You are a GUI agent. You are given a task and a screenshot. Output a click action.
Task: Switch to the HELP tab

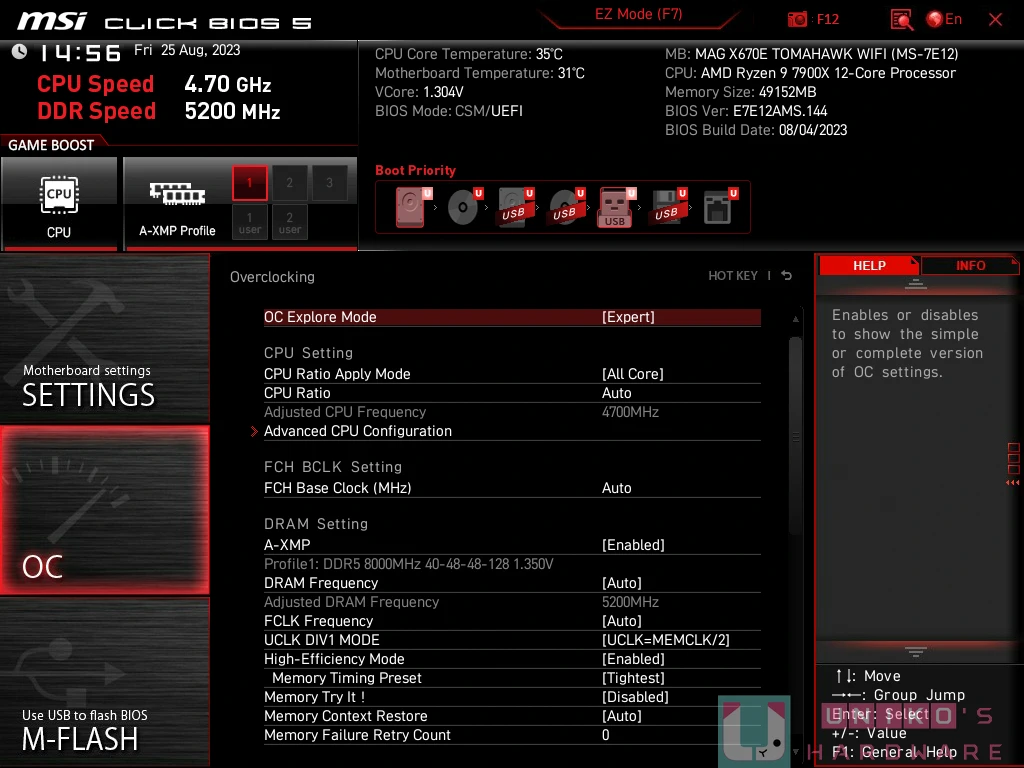(869, 266)
